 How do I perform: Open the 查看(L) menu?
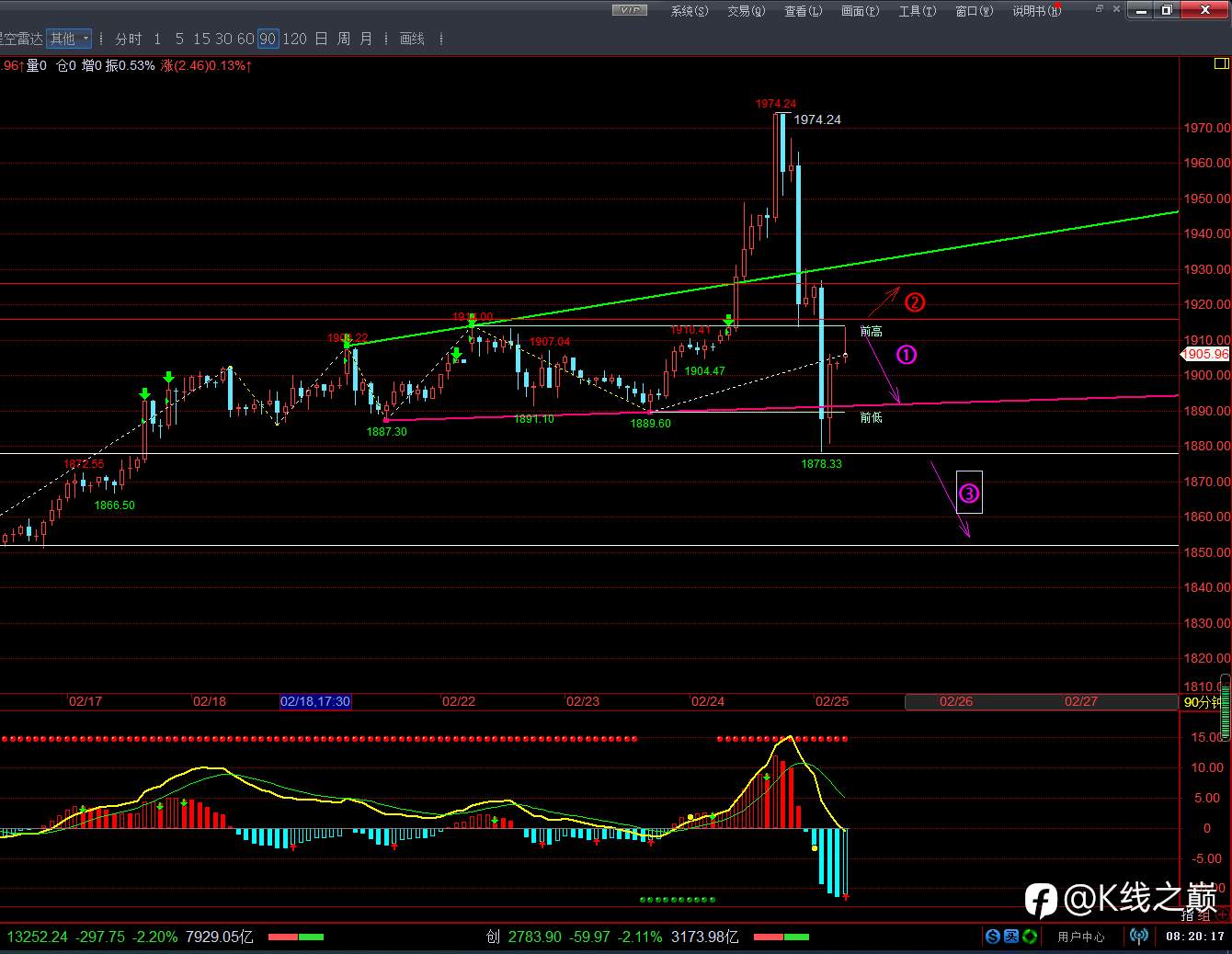point(803,11)
